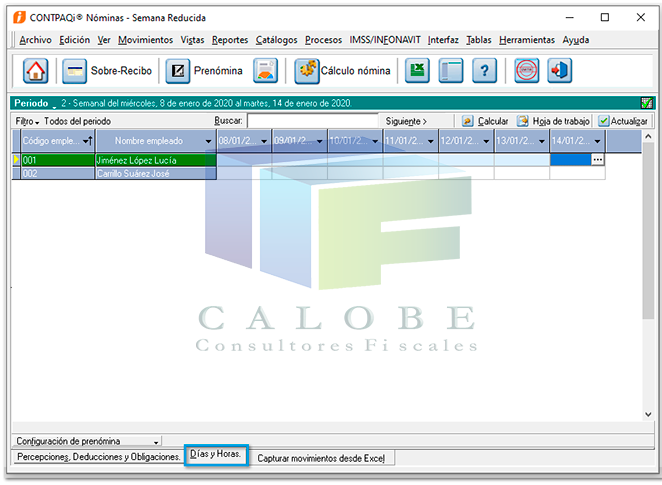Open 11/01 column dropdown arrow
662x485 pixels.
pyautogui.click(x=431, y=141)
